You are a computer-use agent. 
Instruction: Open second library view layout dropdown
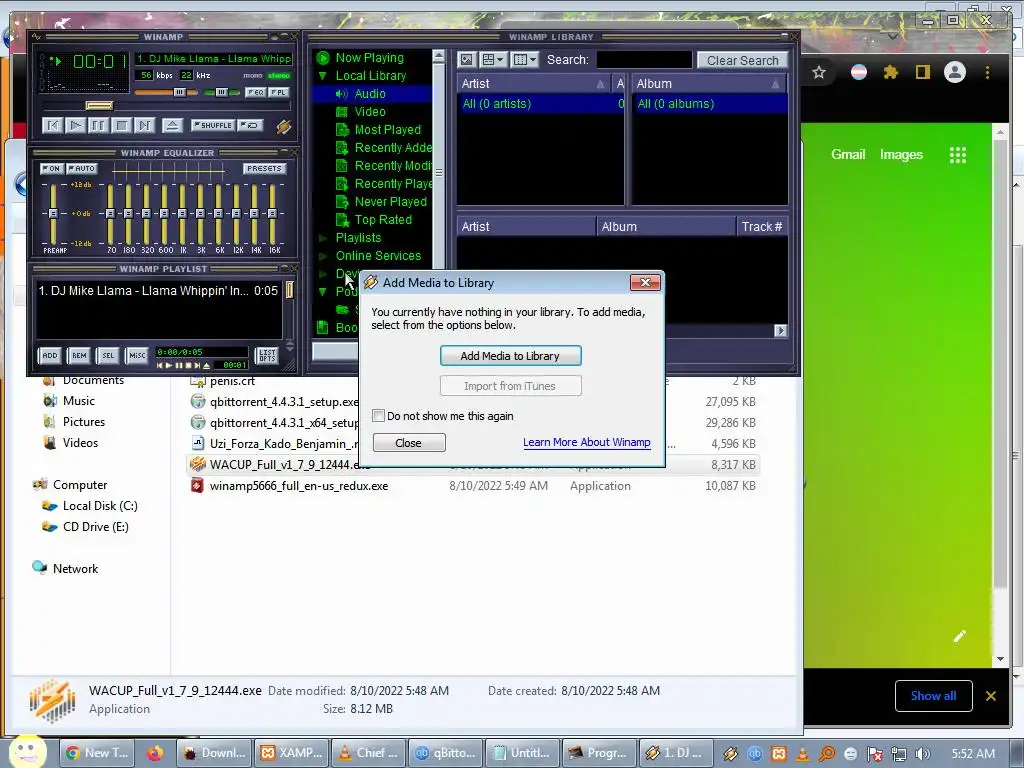click(x=493, y=60)
